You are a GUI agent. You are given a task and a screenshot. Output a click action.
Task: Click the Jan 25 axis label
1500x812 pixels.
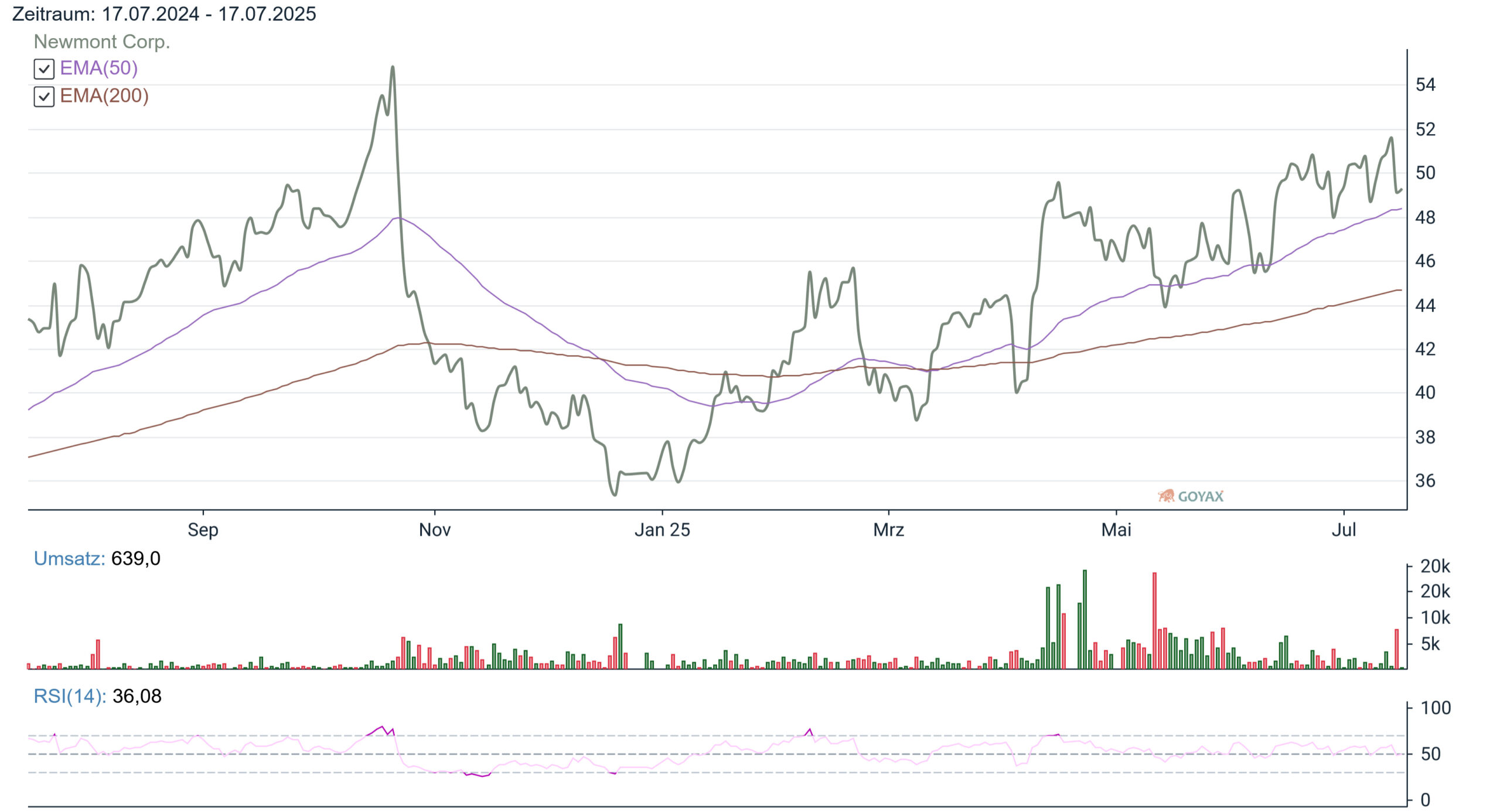[662, 530]
